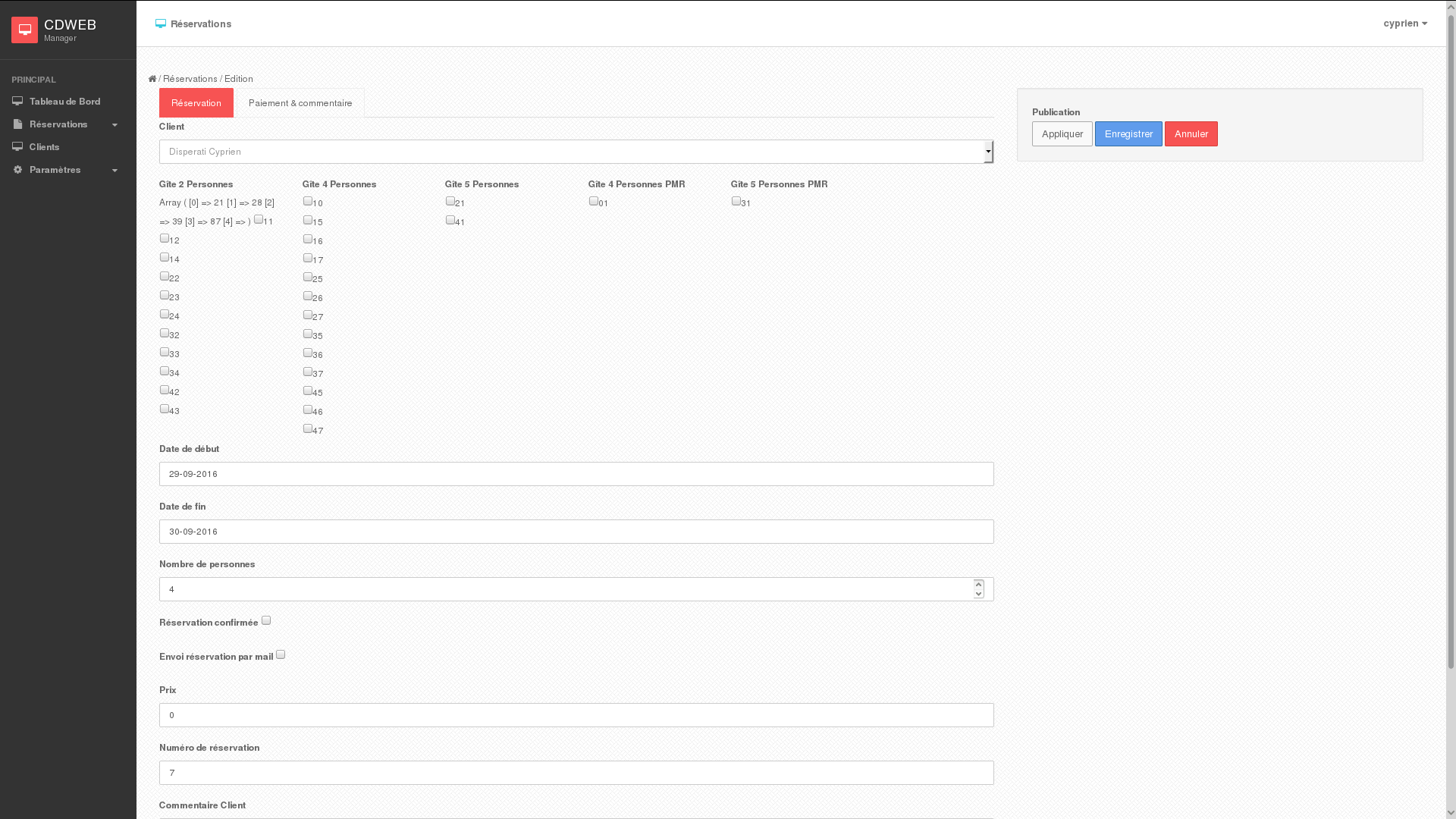The height and width of the screenshot is (819, 1456).
Task: Click the Réservations breadcrumb link
Action: pos(190,79)
